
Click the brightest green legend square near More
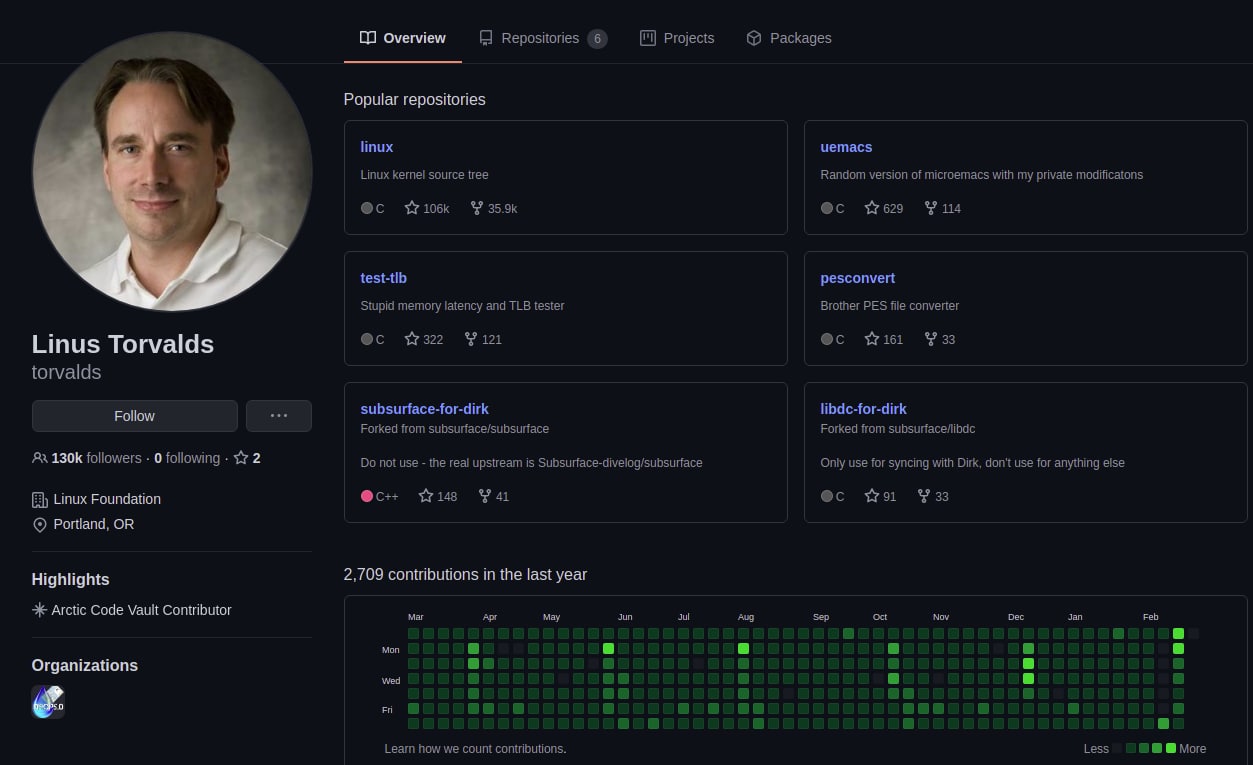[x=1171, y=748]
